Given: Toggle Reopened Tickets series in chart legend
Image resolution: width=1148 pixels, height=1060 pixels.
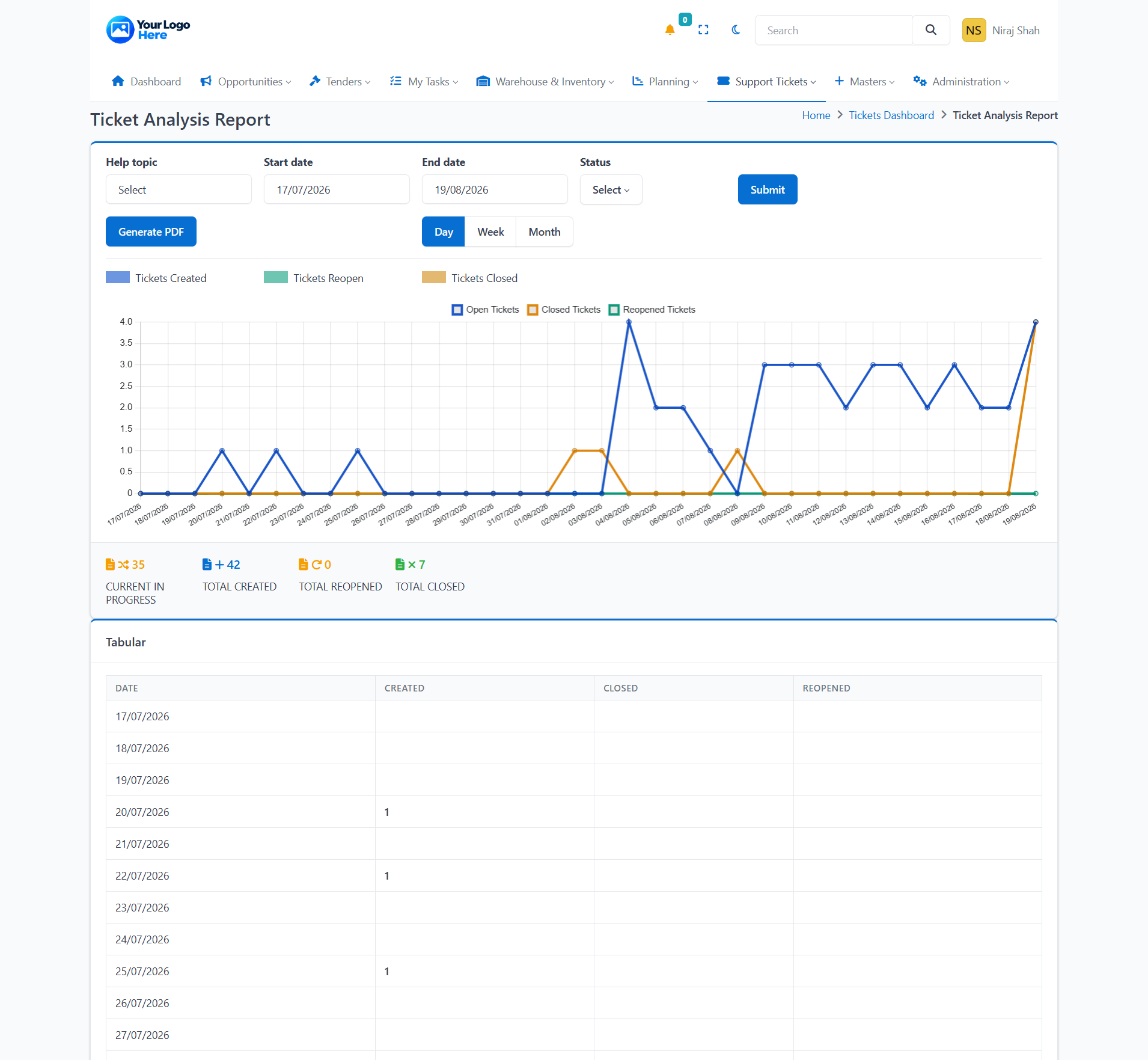Looking at the screenshot, I should 652,310.
